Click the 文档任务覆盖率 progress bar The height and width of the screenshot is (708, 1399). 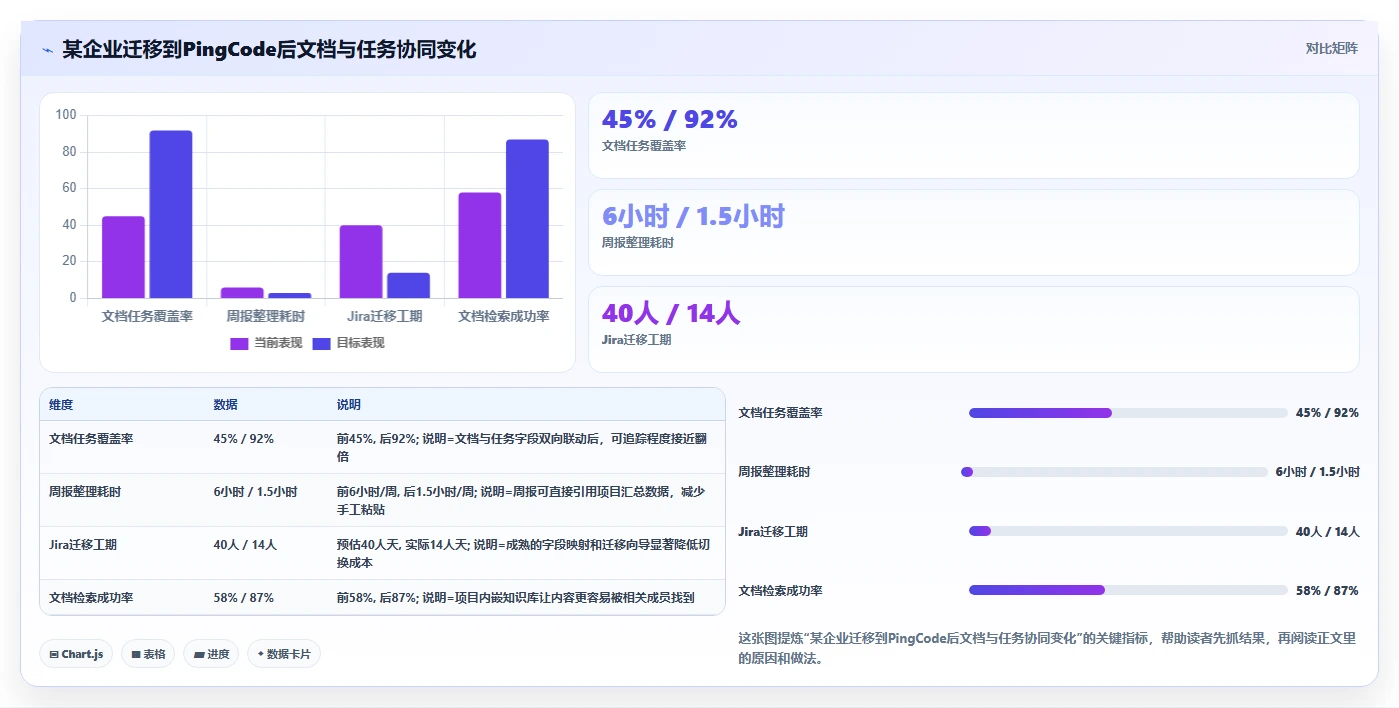(1128, 413)
